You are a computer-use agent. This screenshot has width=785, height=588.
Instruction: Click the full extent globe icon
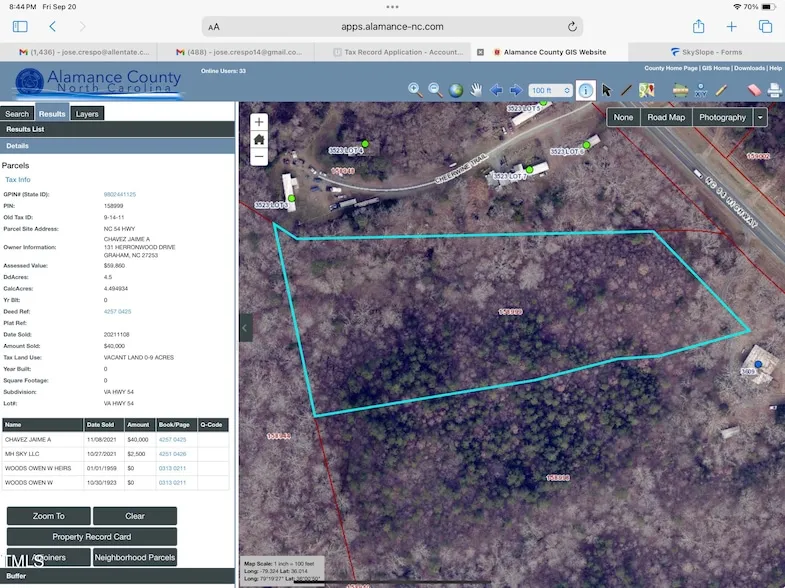point(456,90)
